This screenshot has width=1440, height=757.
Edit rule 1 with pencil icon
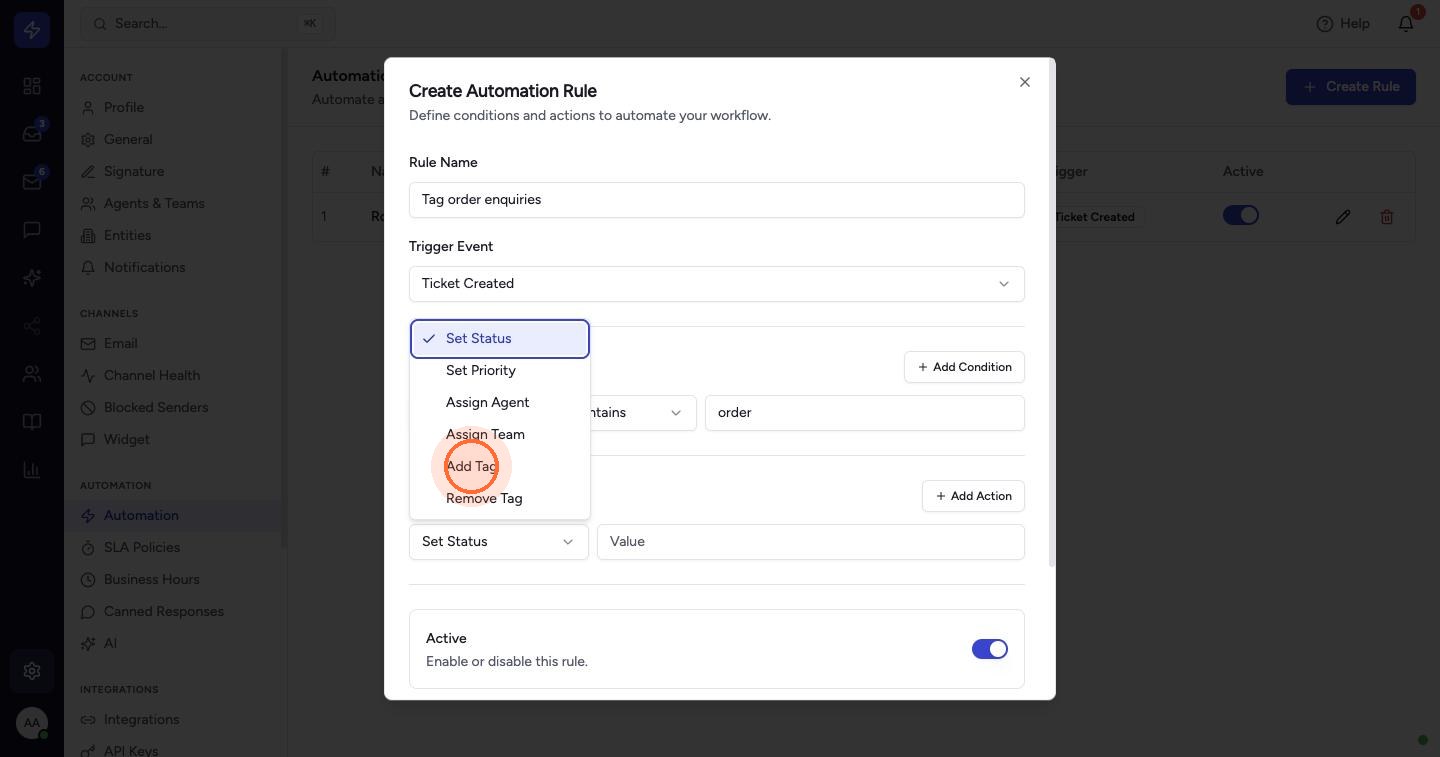[1343, 216]
